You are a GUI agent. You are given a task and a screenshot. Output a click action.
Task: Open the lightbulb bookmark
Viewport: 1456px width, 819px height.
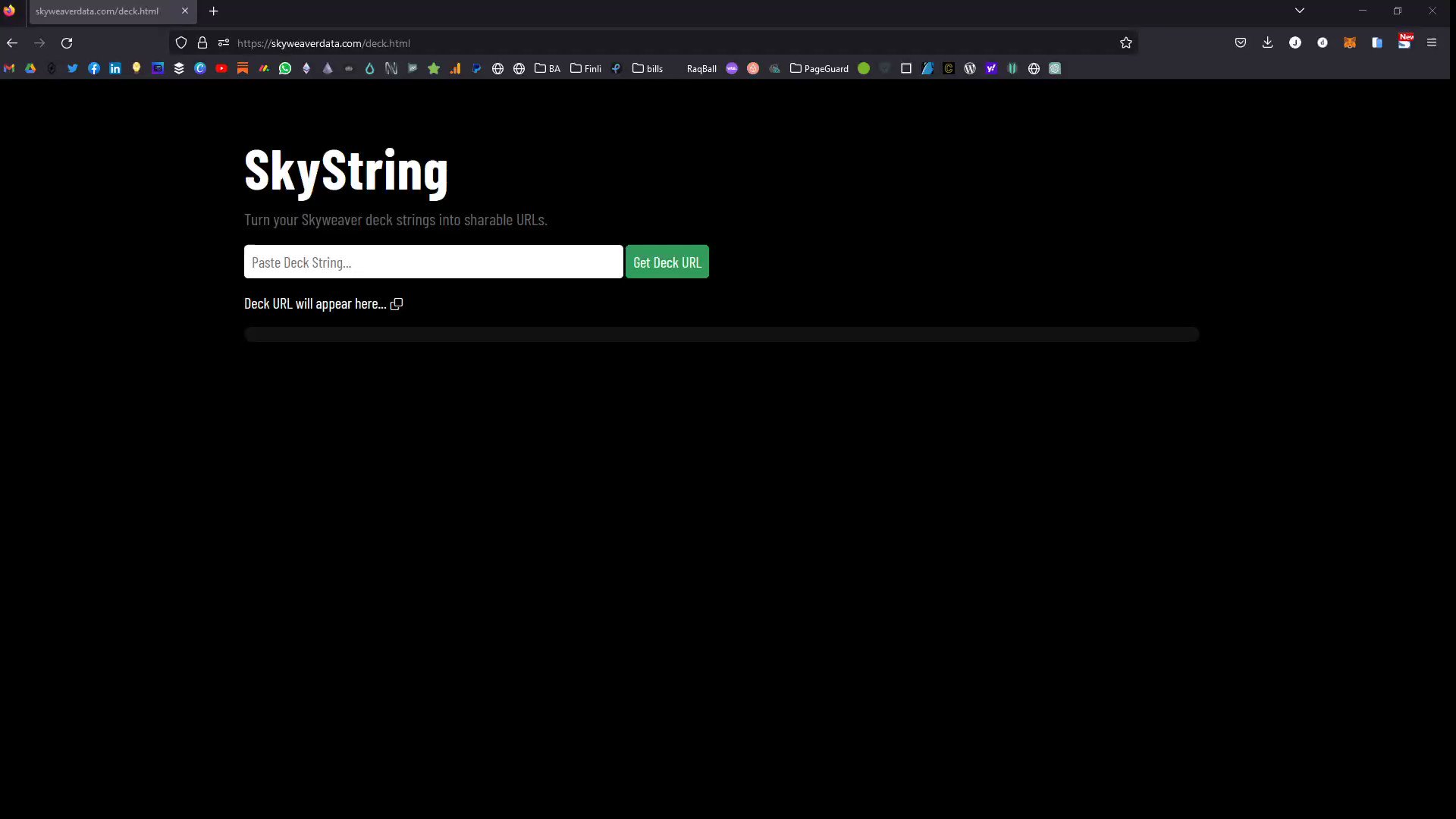136,68
